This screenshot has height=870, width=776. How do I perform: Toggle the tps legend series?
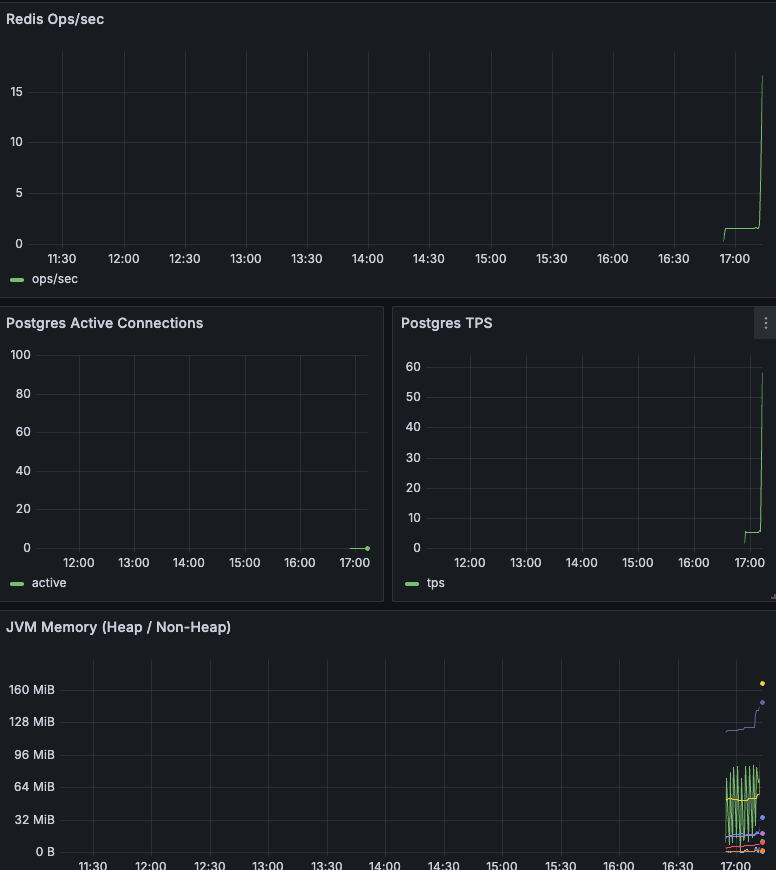coord(435,583)
